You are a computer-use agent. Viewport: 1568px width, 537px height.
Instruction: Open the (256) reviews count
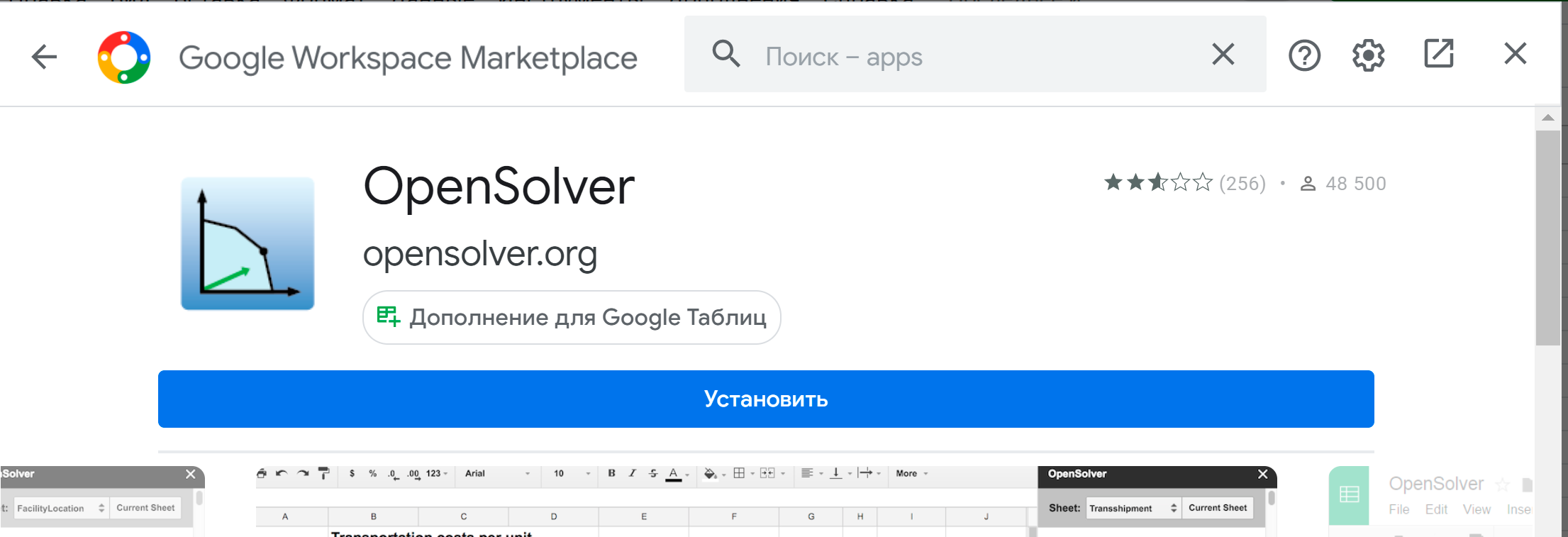tap(1242, 184)
